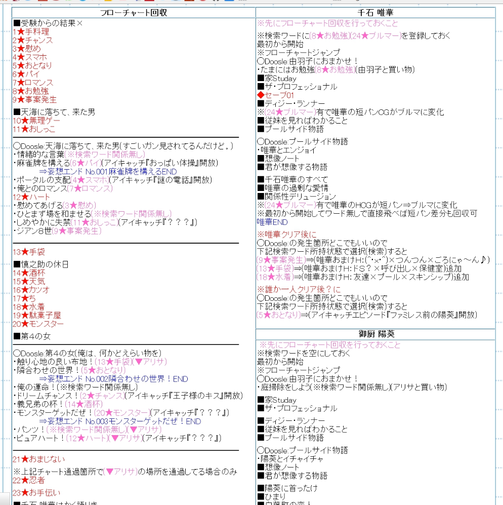Select the '2★チャンス' entry
503x505 pixels.
[x=33, y=40]
